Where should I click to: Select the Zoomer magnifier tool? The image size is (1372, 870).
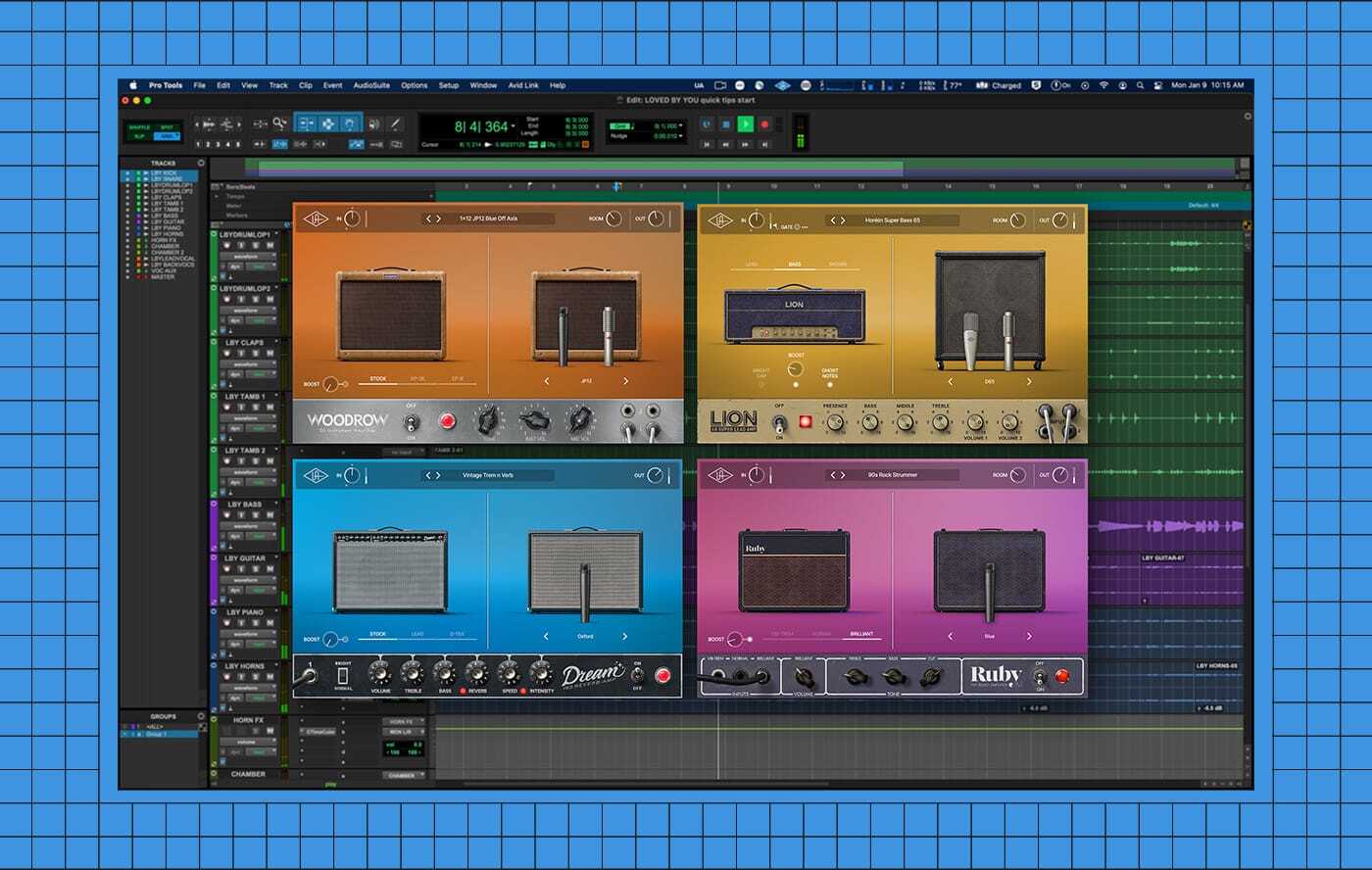[280, 123]
